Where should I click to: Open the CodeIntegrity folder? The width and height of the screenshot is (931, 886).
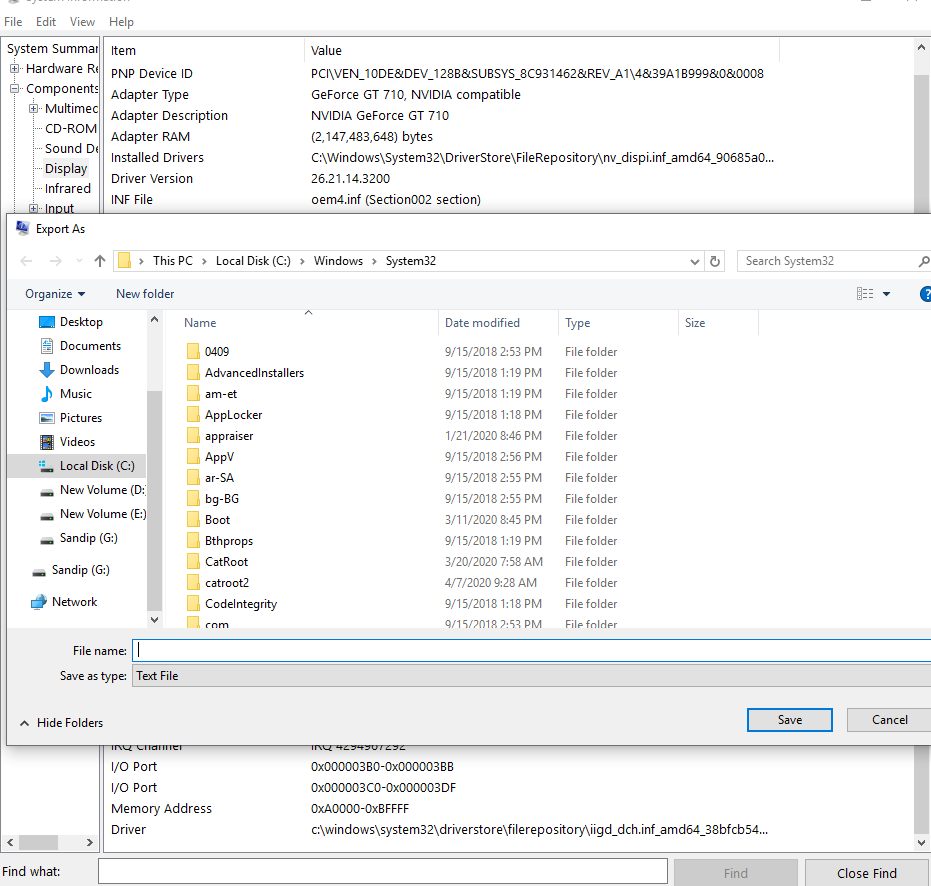240,604
